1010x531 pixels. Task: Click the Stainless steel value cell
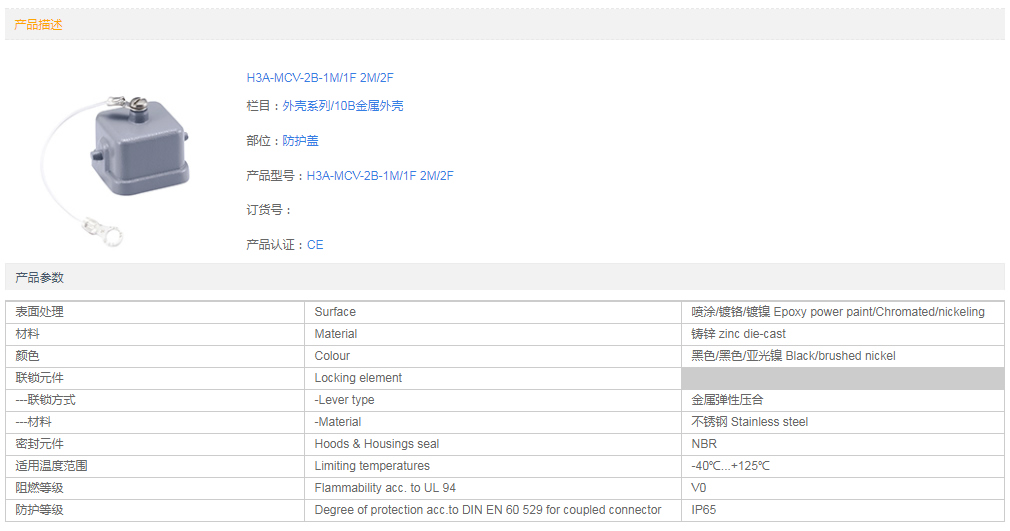[x=749, y=422]
